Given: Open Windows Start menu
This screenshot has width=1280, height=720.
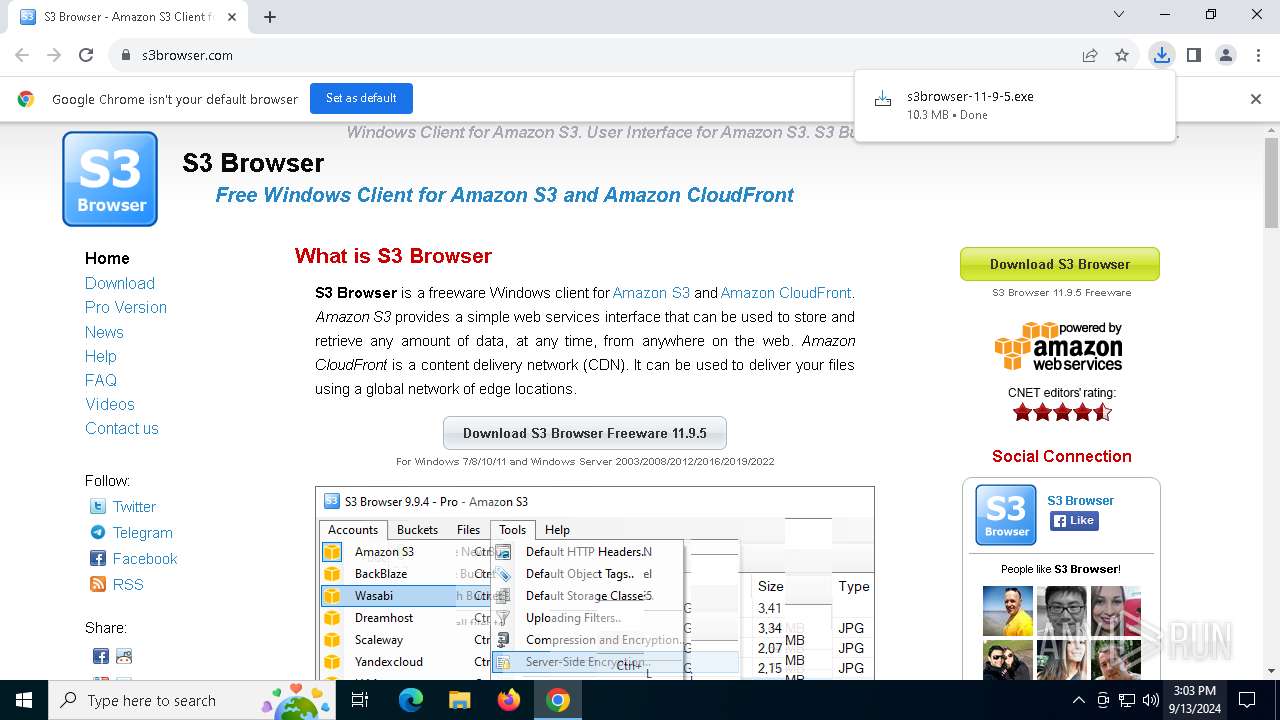Looking at the screenshot, I should 24,700.
